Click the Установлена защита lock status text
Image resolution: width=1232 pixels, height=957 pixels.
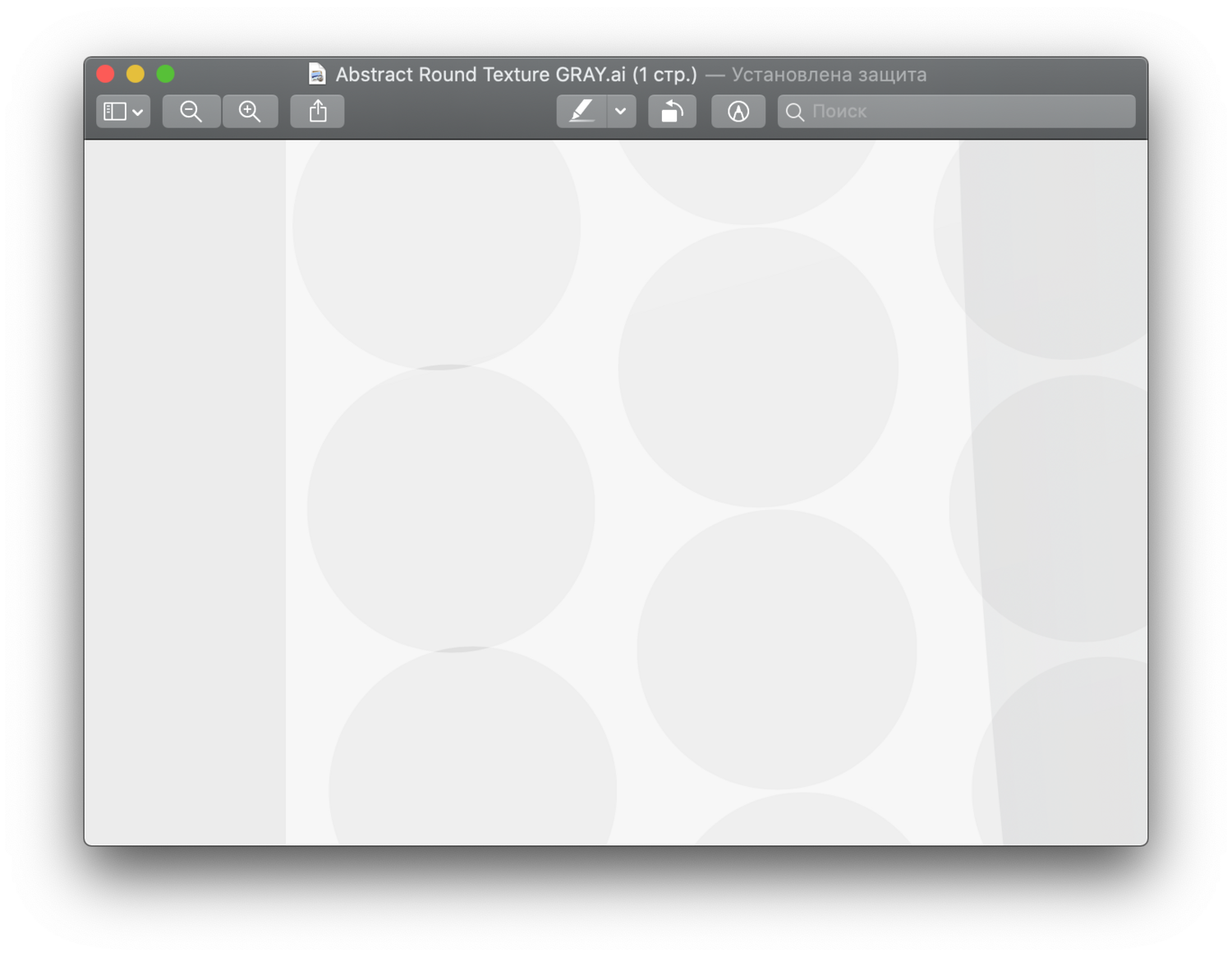click(x=829, y=75)
